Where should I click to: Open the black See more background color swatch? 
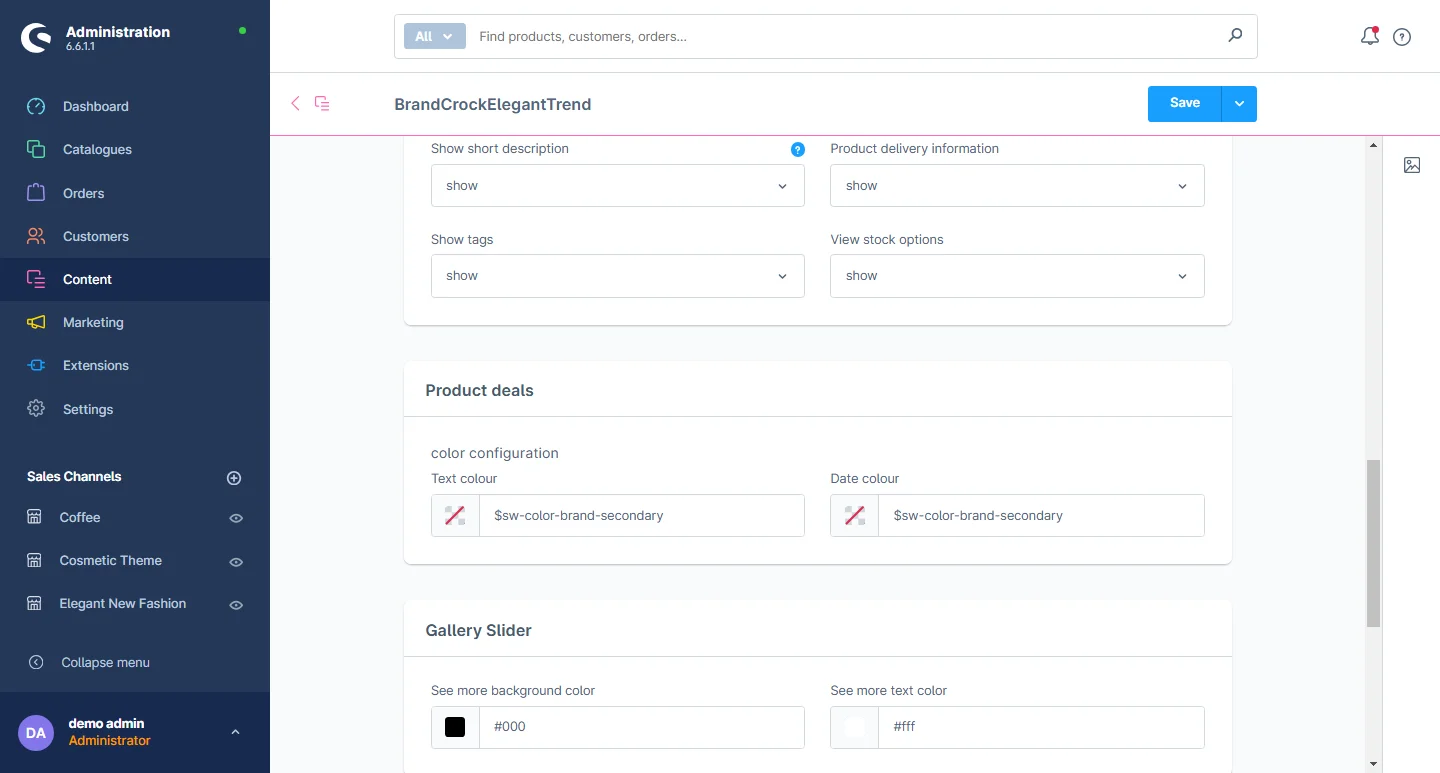[455, 727]
